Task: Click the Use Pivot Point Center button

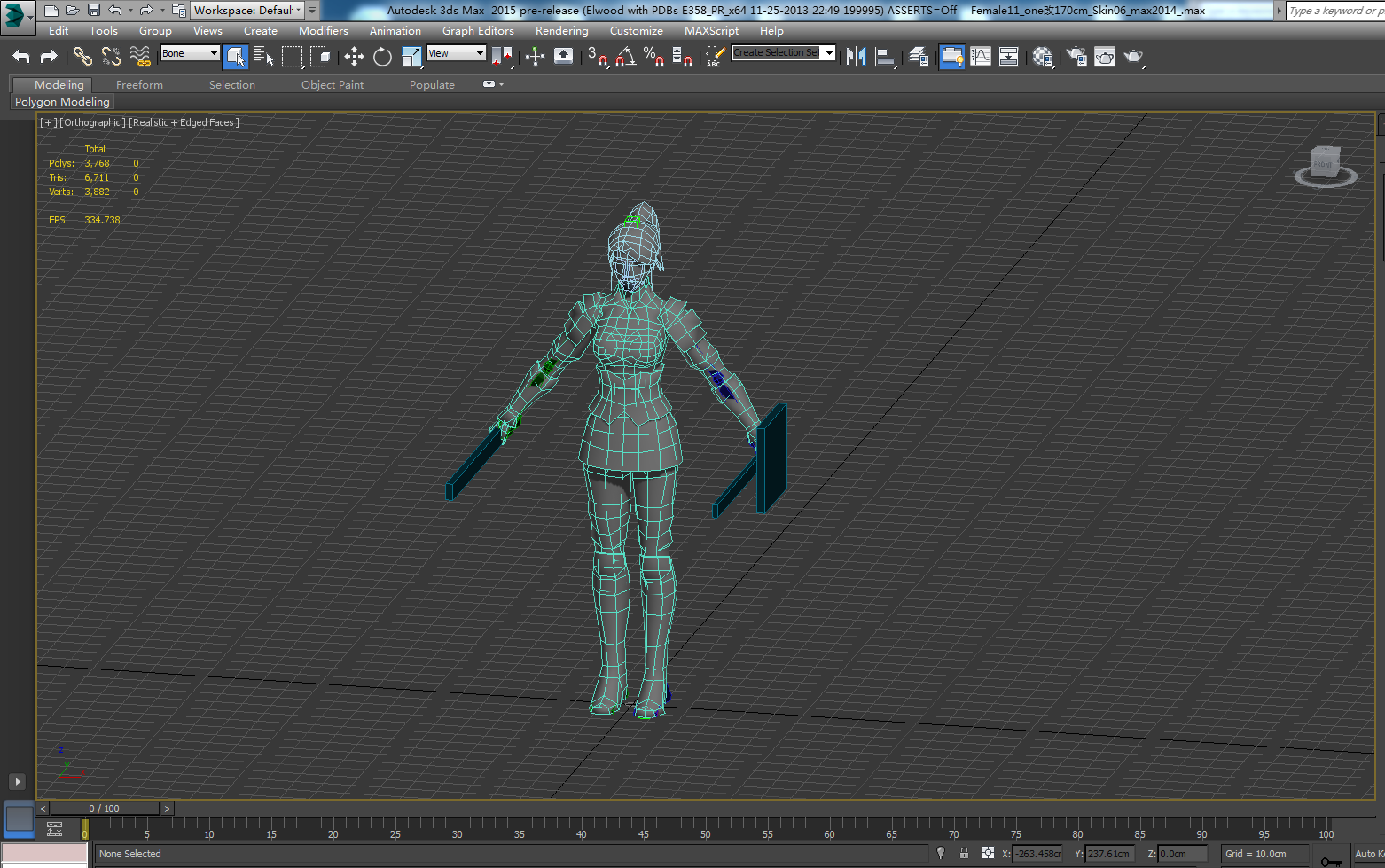Action: pos(502,57)
